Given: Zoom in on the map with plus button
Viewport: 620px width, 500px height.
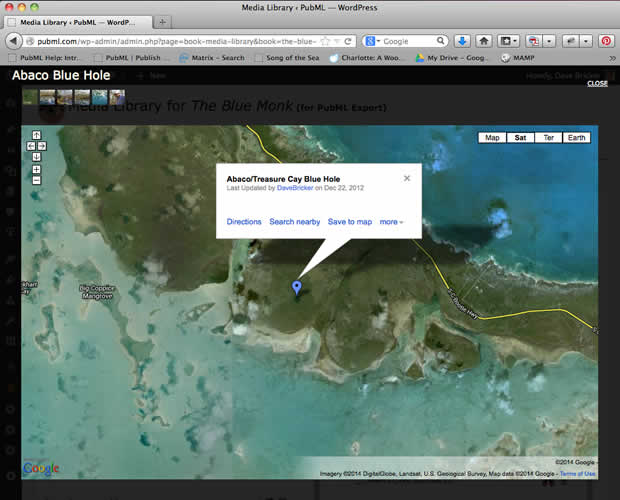Looking at the screenshot, I should (x=37, y=169).
